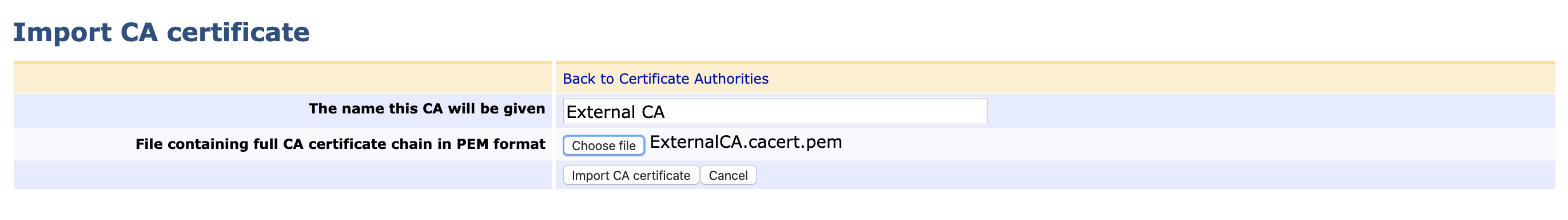
Task: Click blank row space right of Cancel button
Action: click(x=1156, y=175)
